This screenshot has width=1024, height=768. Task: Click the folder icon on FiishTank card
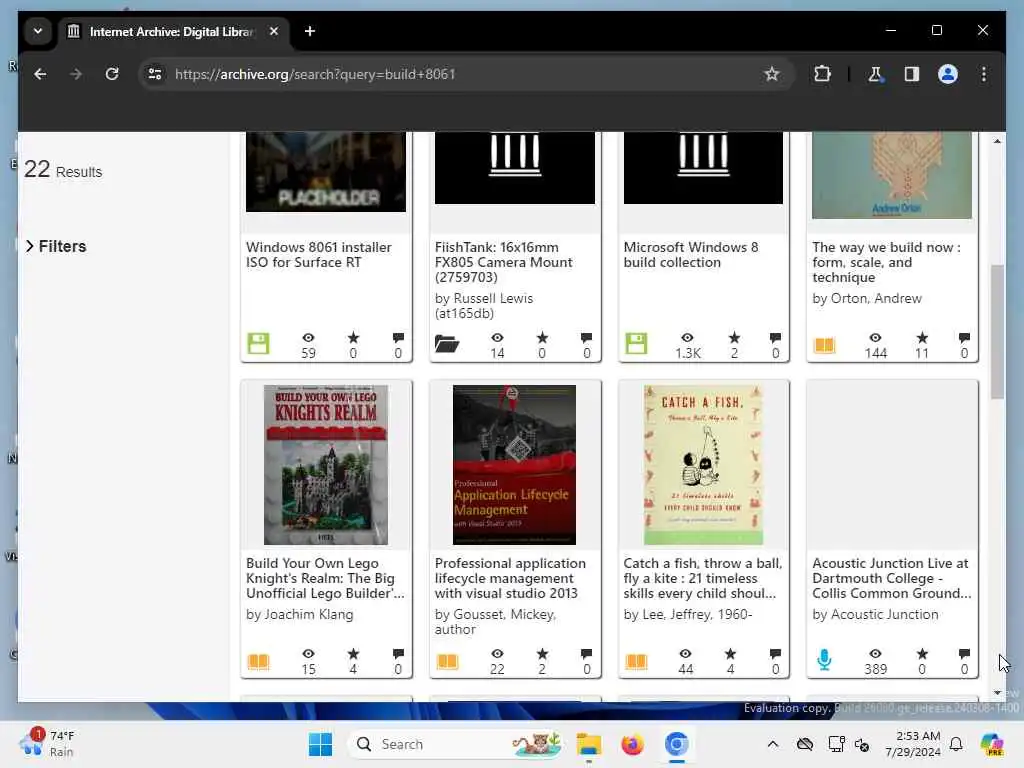447,344
